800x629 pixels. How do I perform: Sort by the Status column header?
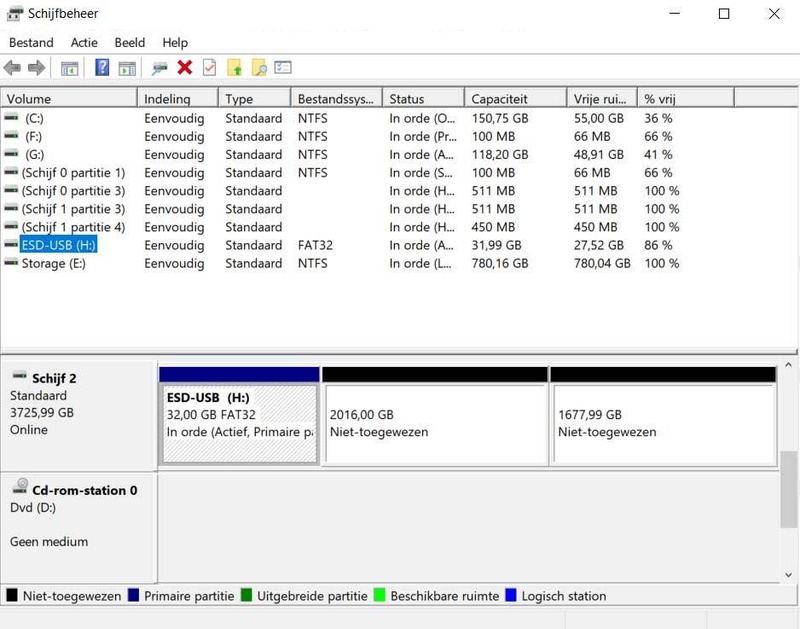(x=423, y=98)
